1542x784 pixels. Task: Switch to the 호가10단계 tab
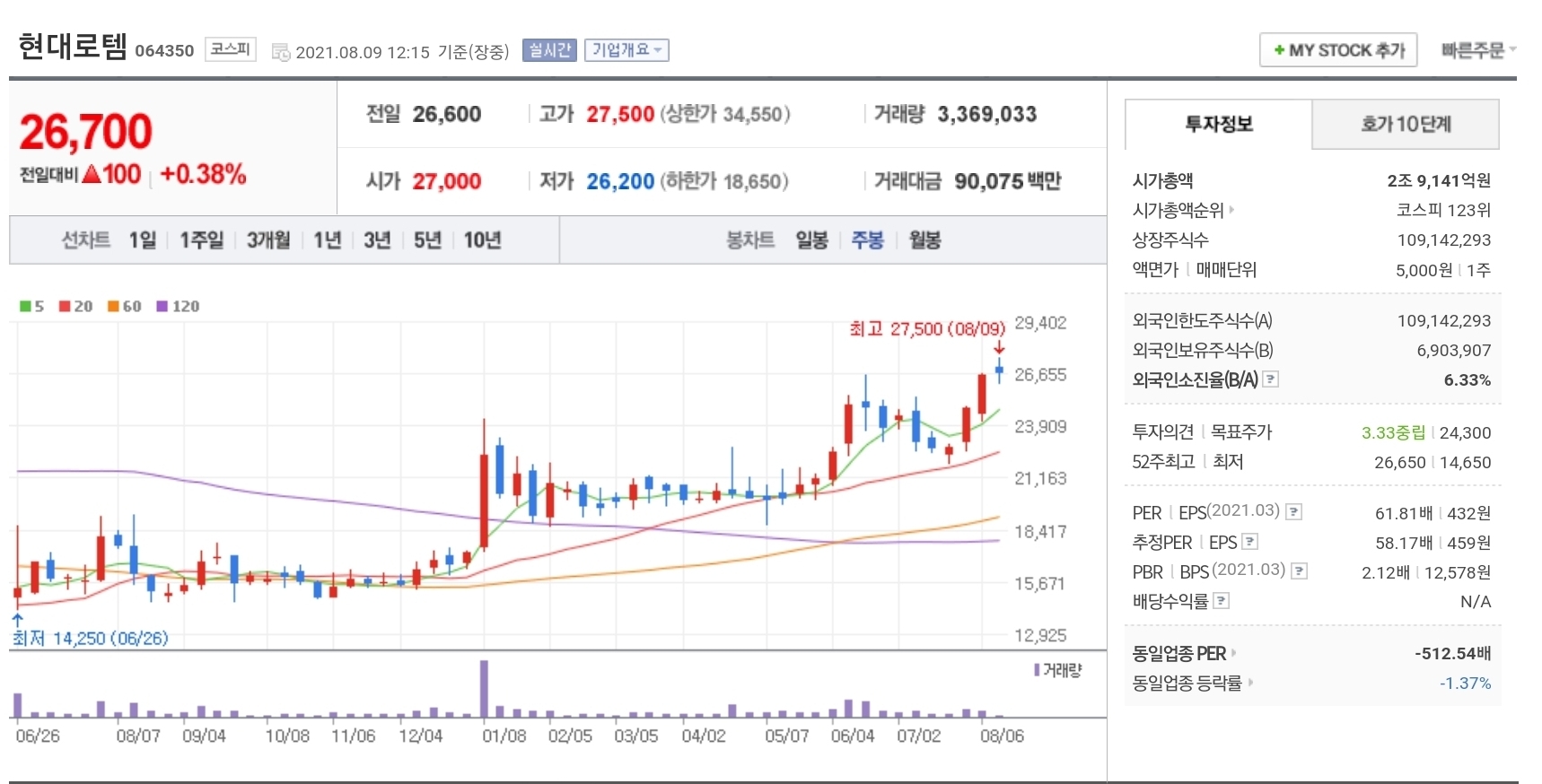1406,124
